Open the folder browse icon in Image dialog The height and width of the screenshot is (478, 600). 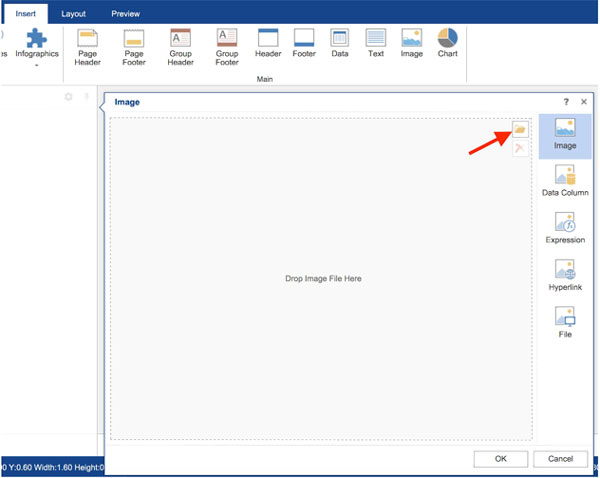coord(520,129)
